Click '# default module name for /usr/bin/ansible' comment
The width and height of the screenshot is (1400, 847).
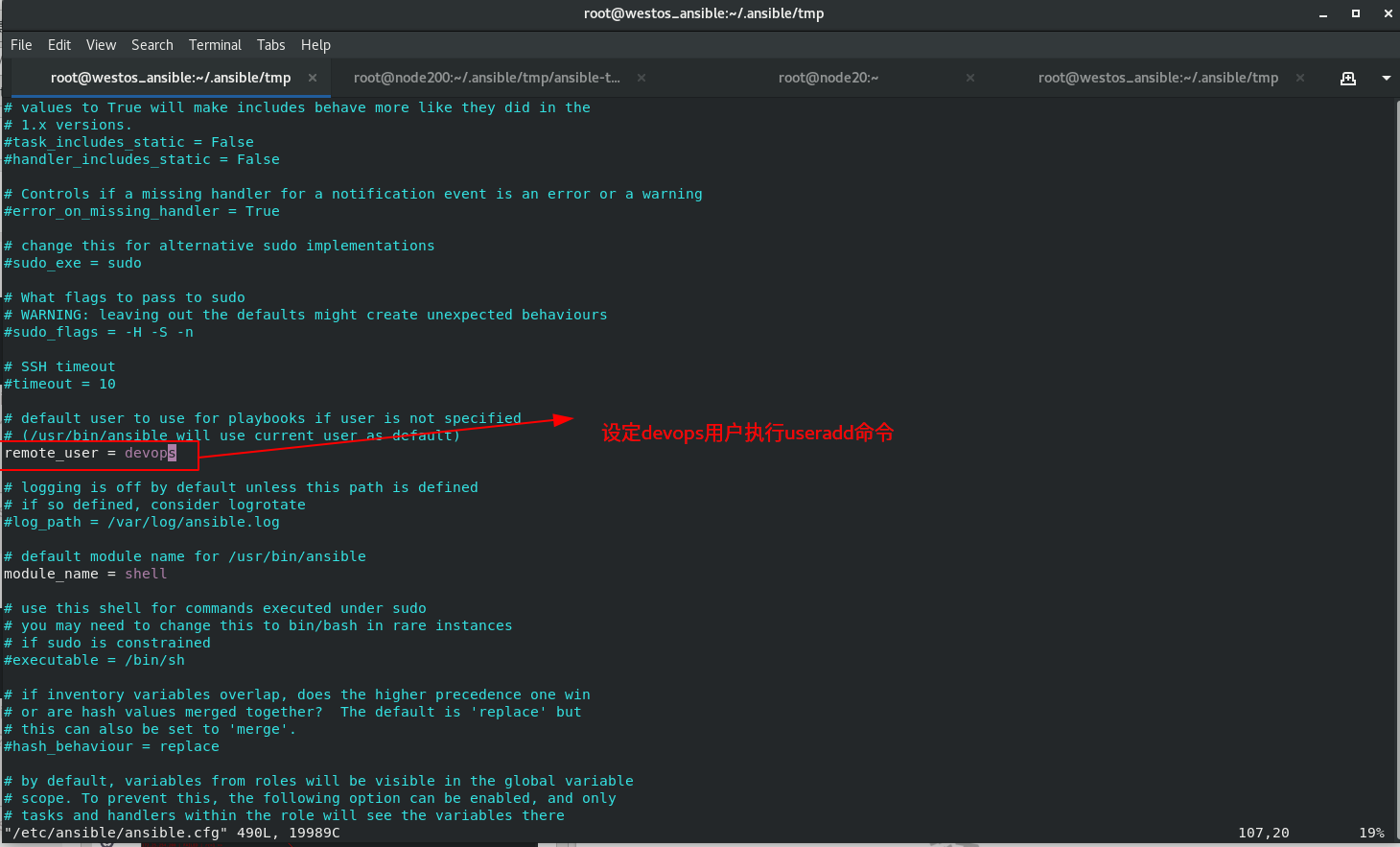click(x=185, y=556)
